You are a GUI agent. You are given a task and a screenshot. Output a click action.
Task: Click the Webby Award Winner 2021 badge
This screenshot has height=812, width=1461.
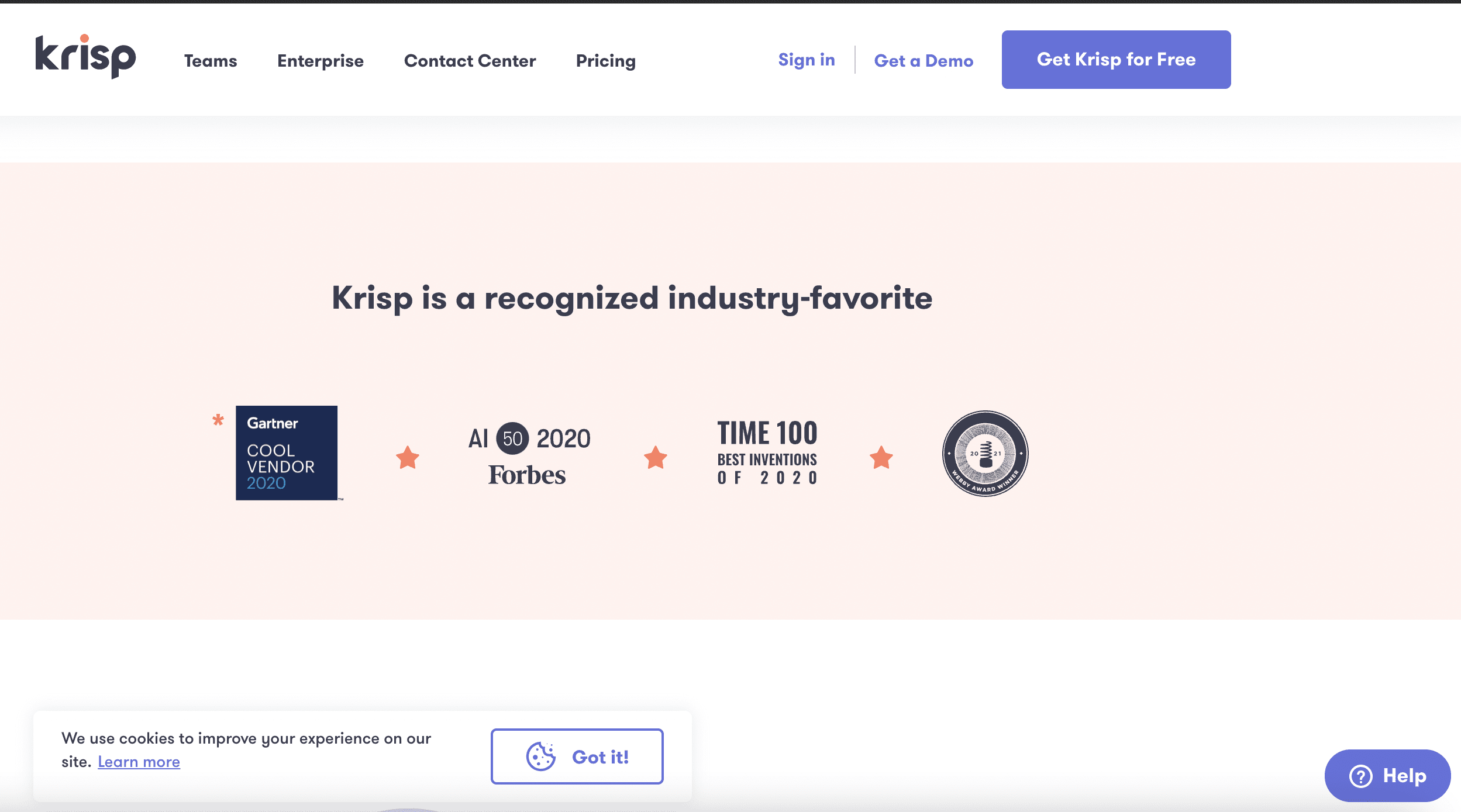tap(985, 454)
